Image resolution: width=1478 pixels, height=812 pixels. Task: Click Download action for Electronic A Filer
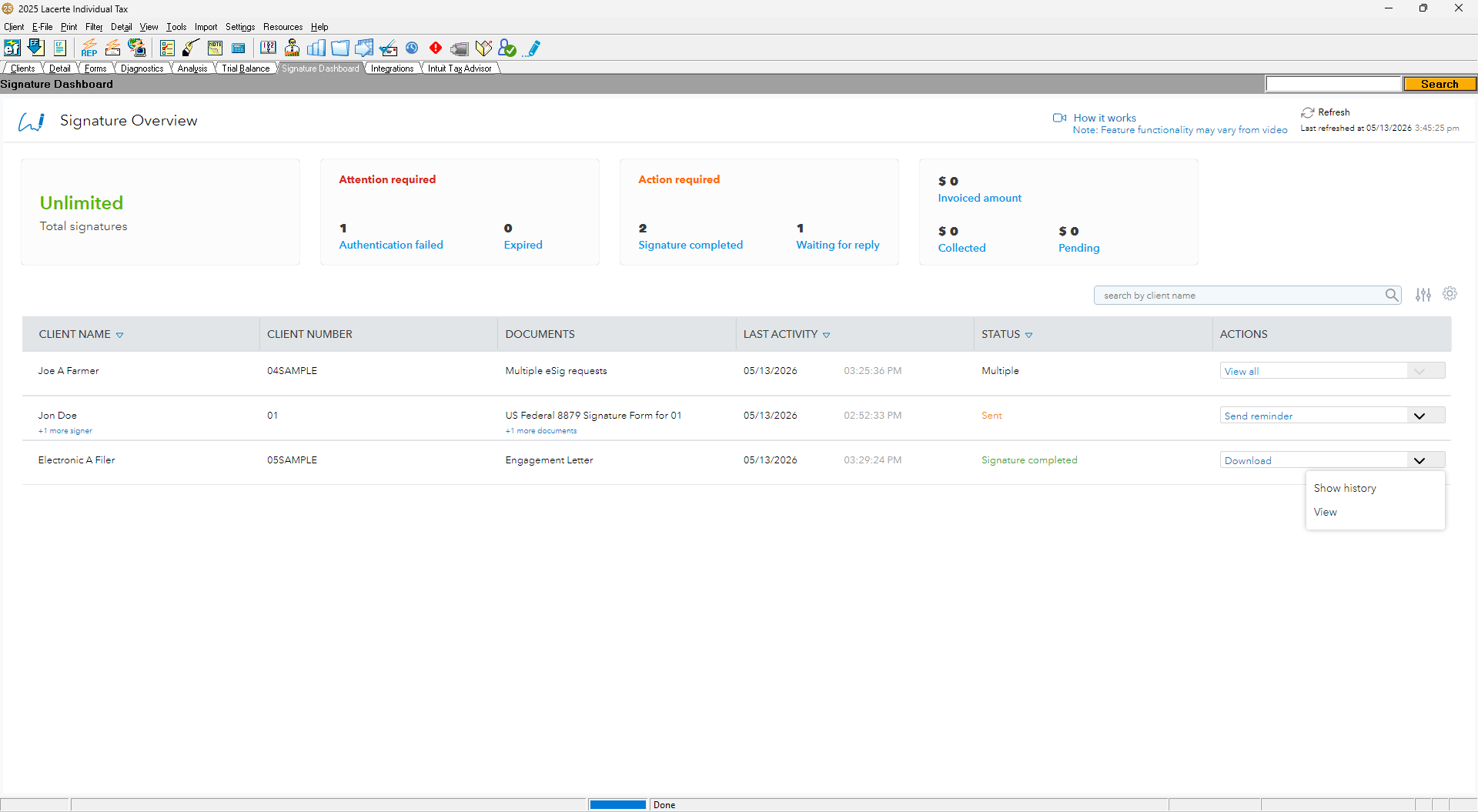pos(1248,460)
